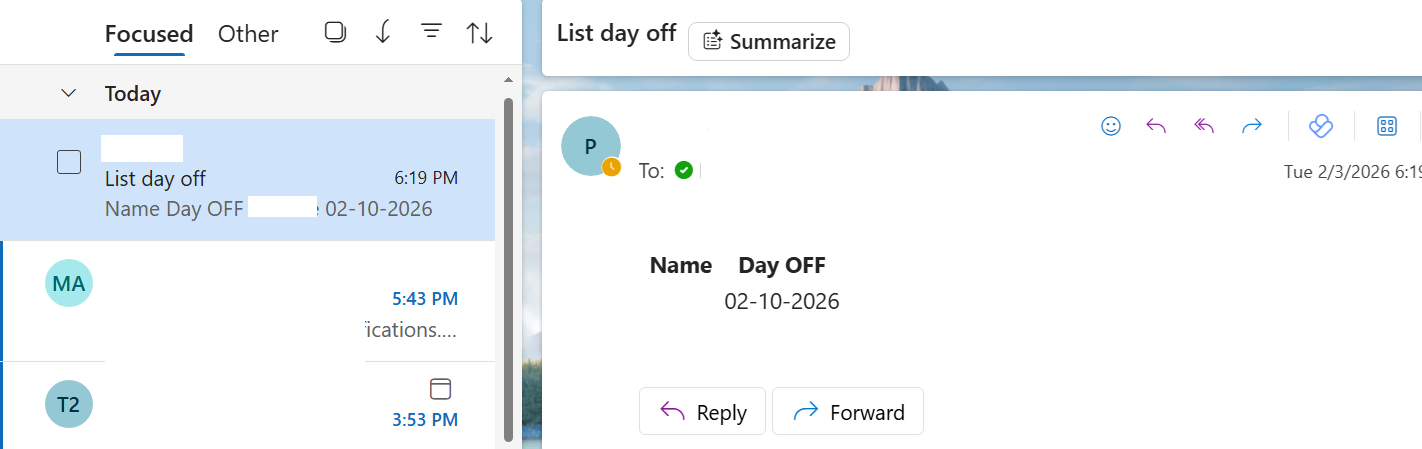Click the reply arrow icon in header
This screenshot has width=1422, height=449.
click(1156, 126)
